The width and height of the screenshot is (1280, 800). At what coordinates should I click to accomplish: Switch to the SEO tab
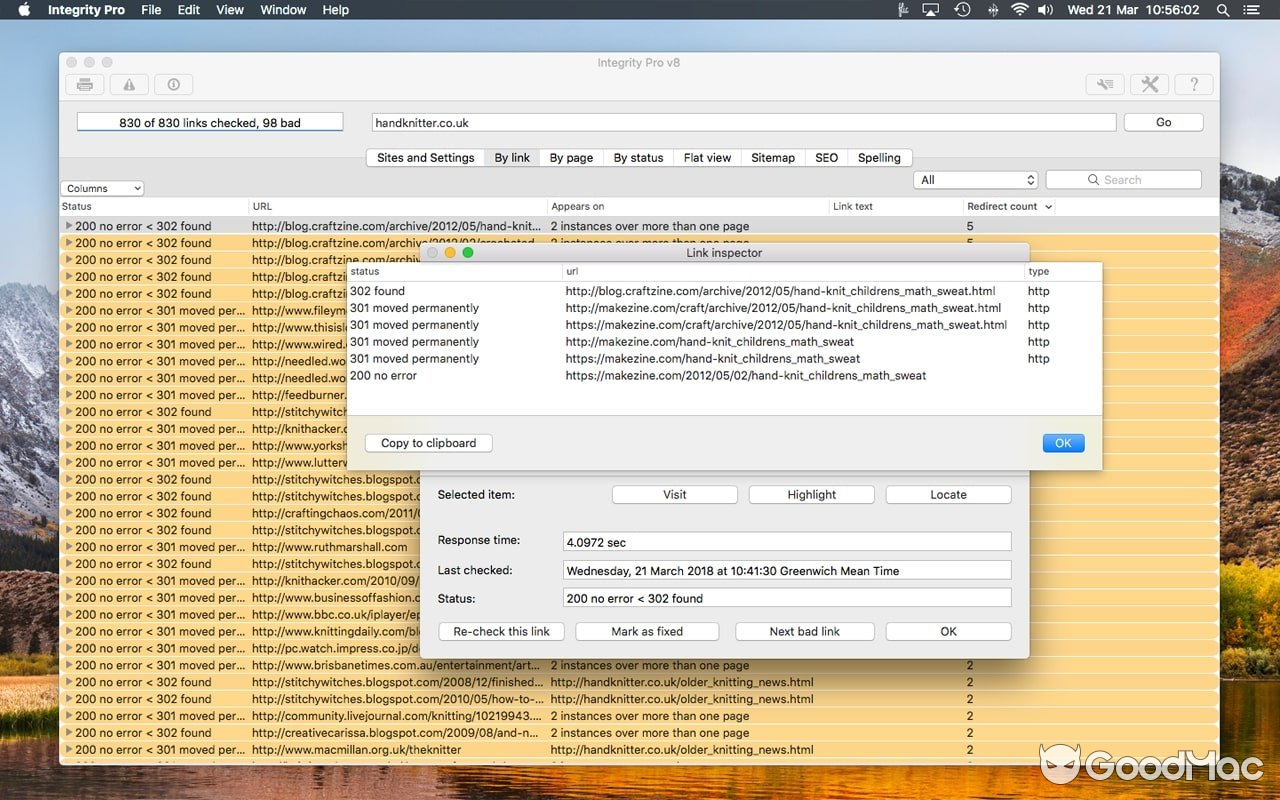(x=826, y=157)
